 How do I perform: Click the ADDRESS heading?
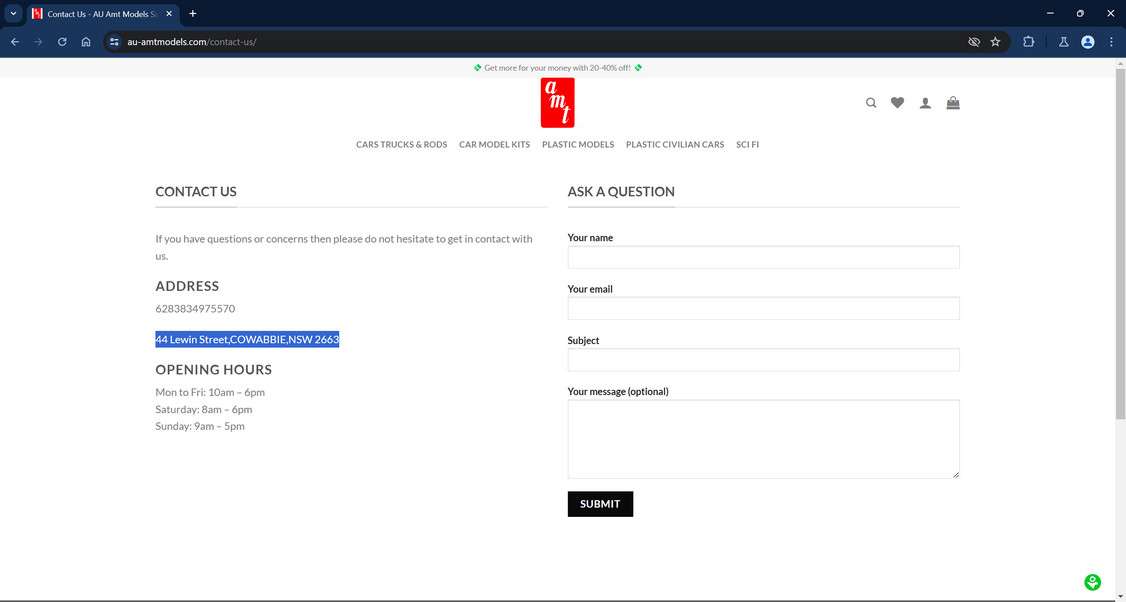(x=187, y=286)
